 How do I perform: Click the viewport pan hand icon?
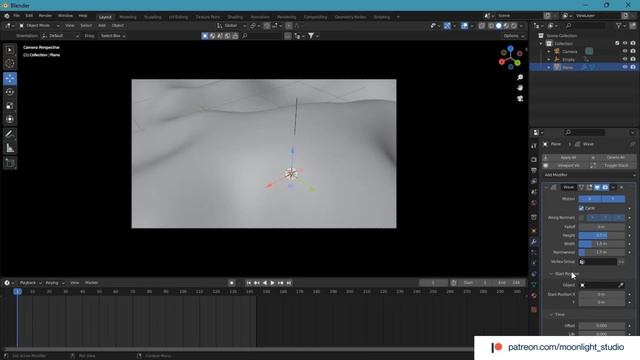[x=520, y=88]
